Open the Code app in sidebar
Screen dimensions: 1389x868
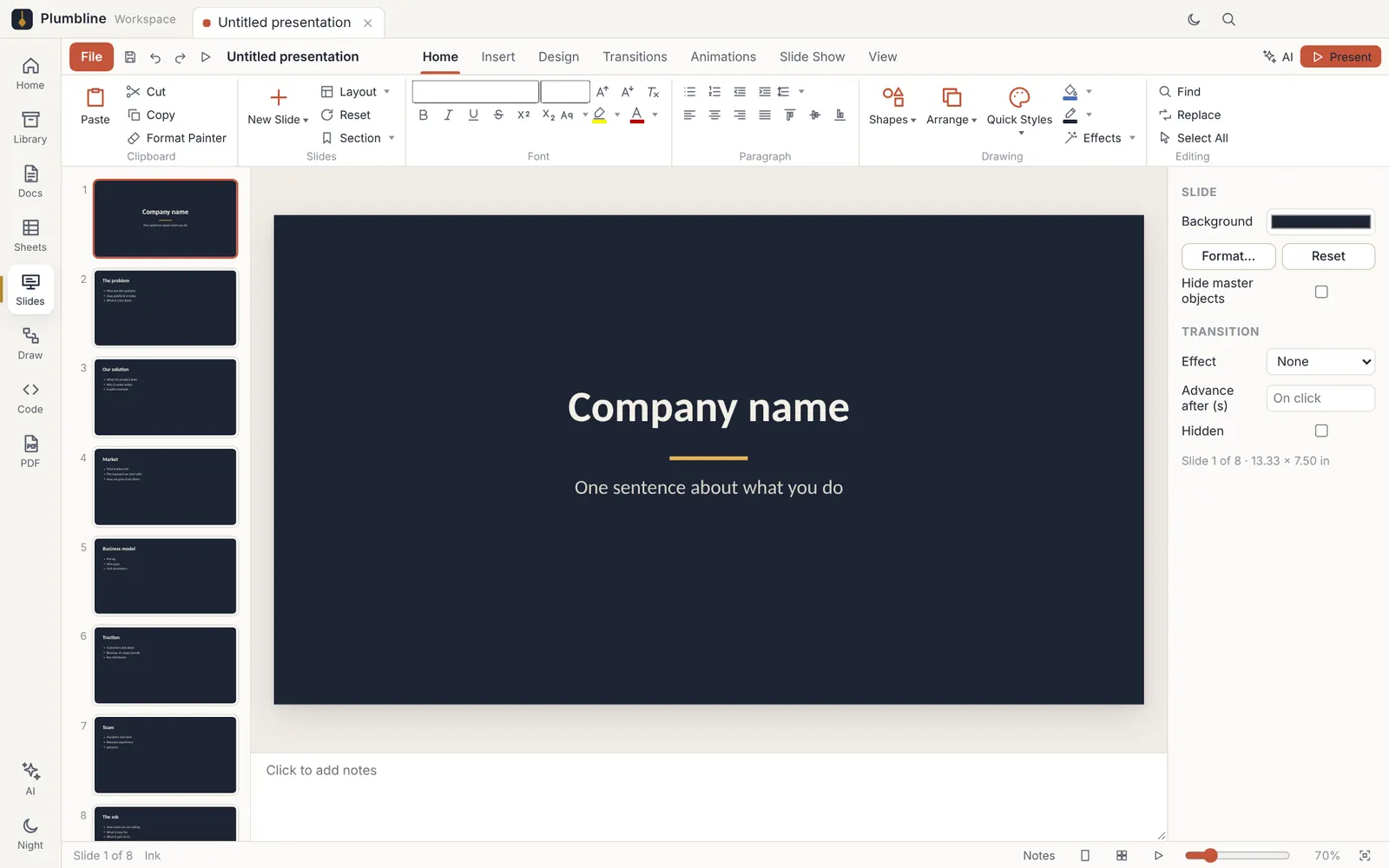30,398
